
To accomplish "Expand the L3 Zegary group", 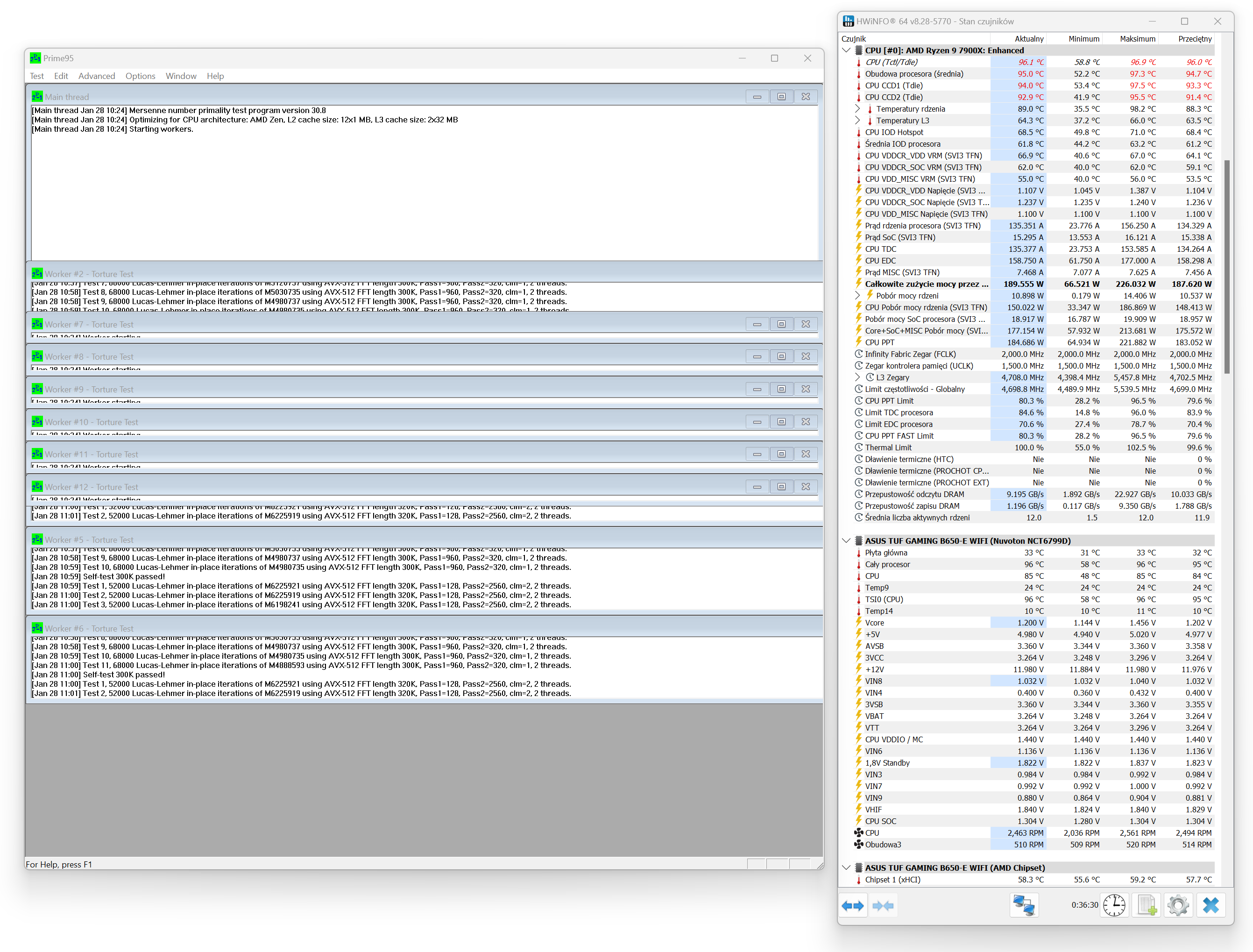I will 857,377.
